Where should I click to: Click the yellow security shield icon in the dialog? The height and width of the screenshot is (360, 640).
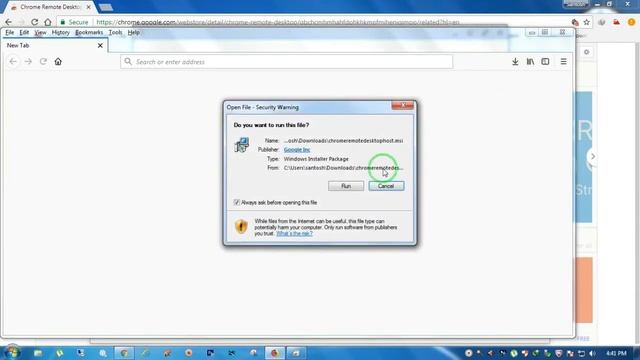(241, 226)
